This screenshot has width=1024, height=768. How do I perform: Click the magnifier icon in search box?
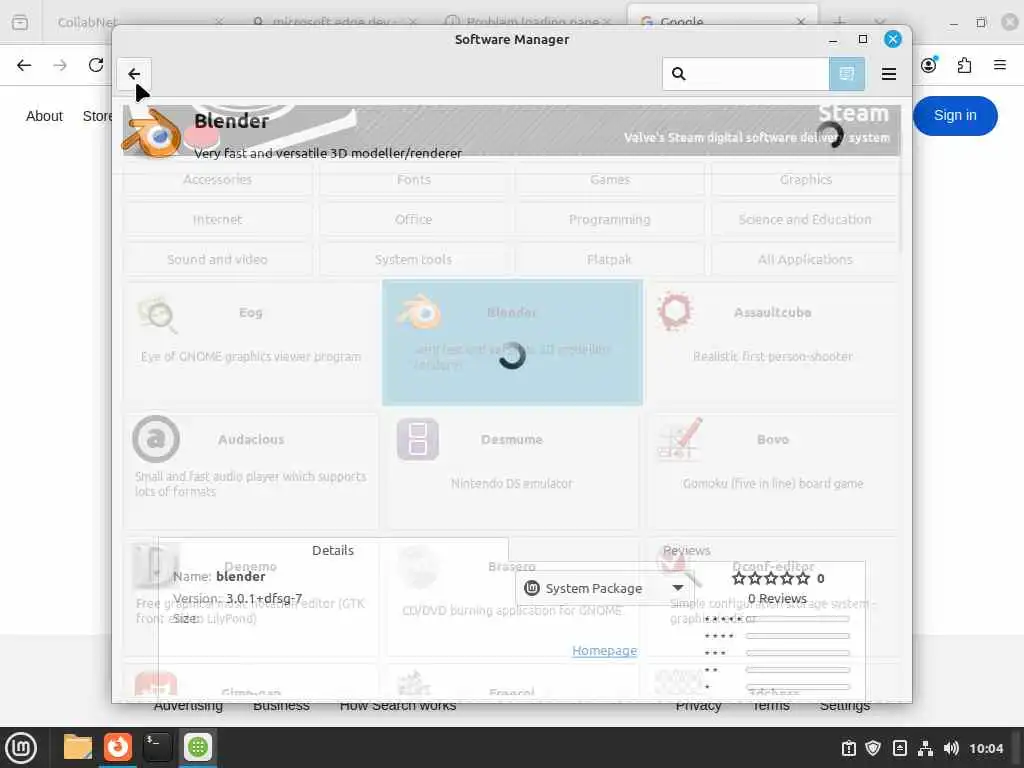(679, 74)
